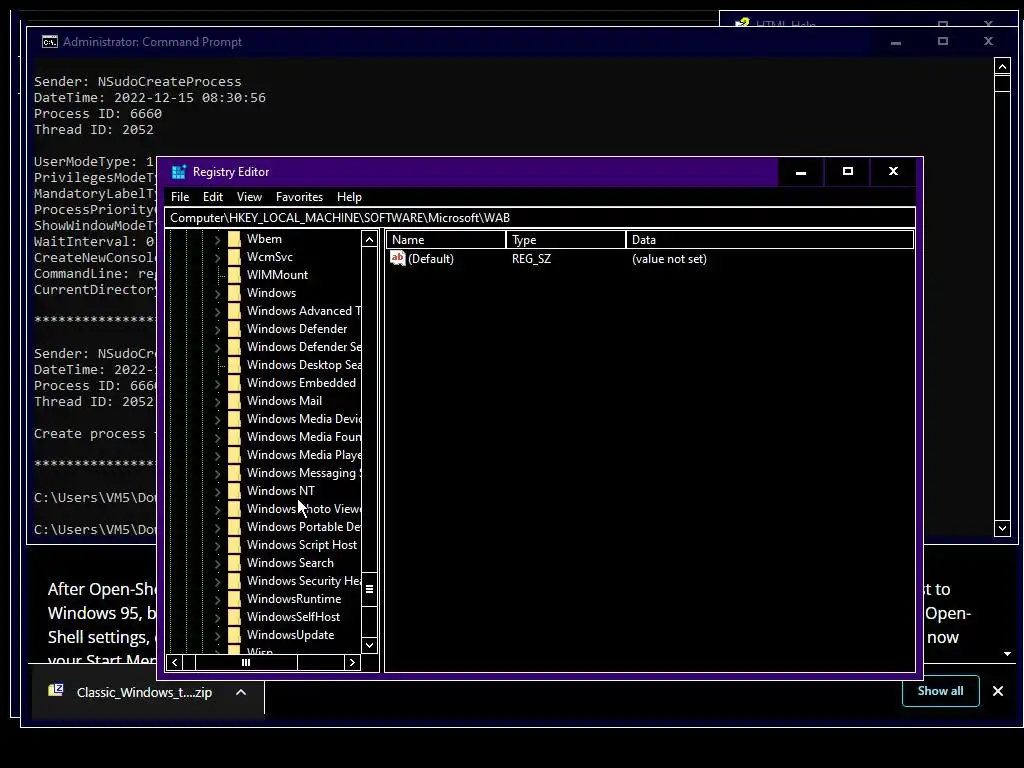Click the (value not set) data cell
This screenshot has height=768, width=1024.
[669, 259]
